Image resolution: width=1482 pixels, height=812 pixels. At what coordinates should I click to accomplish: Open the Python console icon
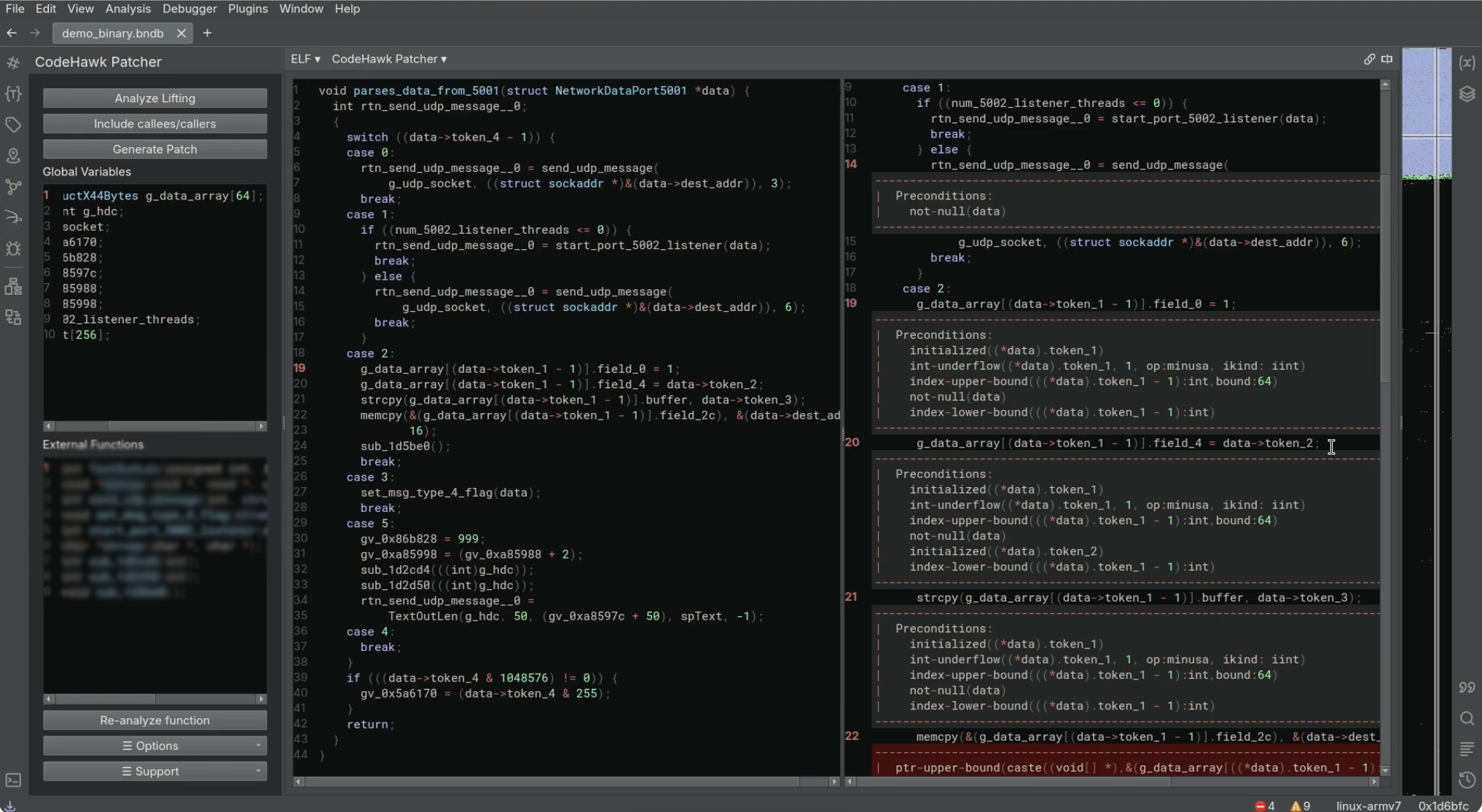[13, 780]
